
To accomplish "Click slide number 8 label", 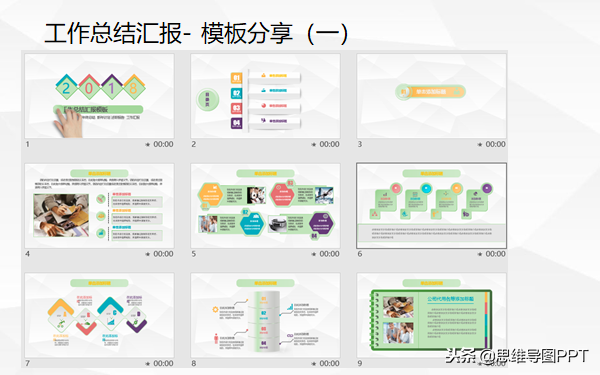I will pos(194,363).
